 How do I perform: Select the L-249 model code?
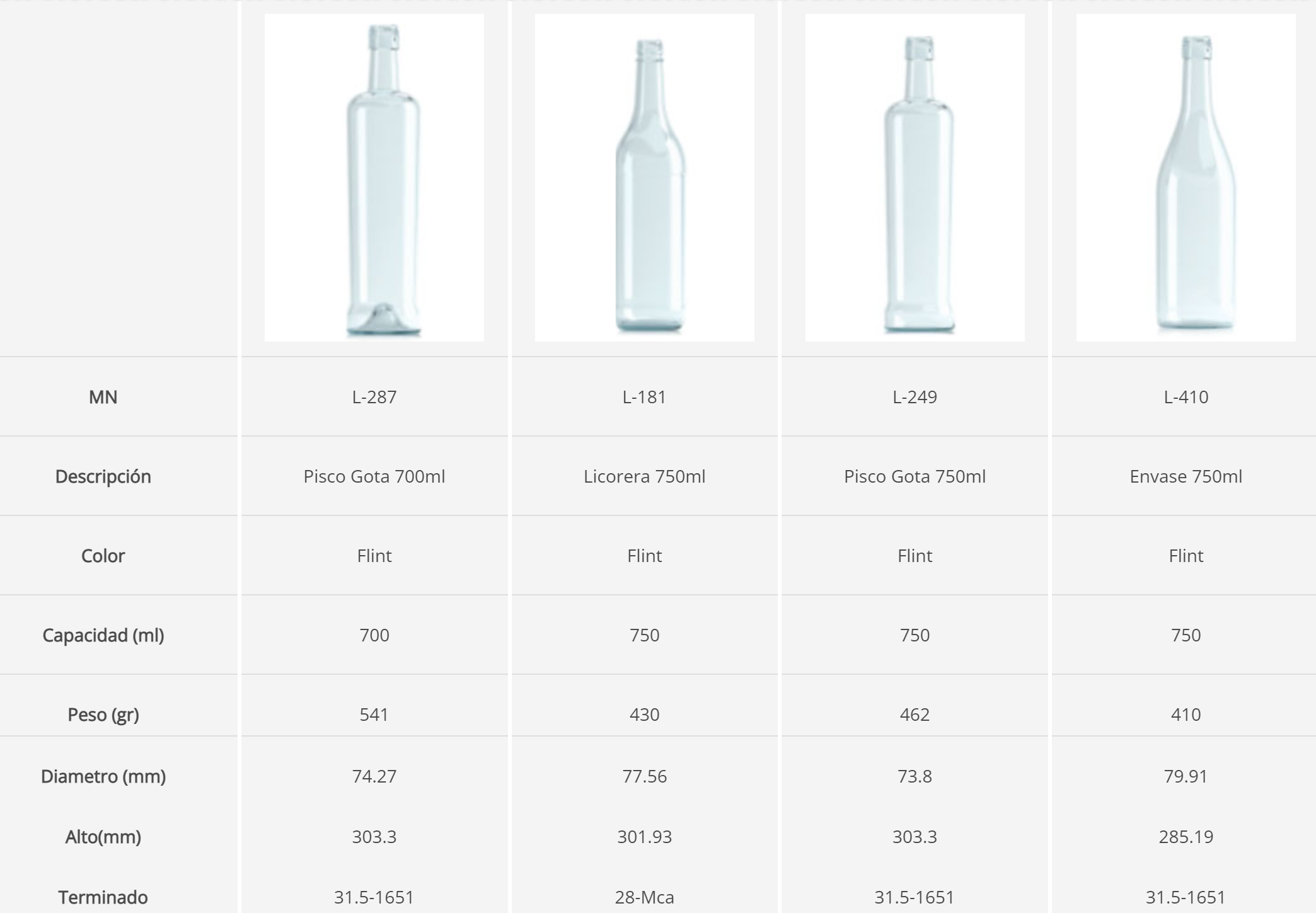click(x=915, y=397)
